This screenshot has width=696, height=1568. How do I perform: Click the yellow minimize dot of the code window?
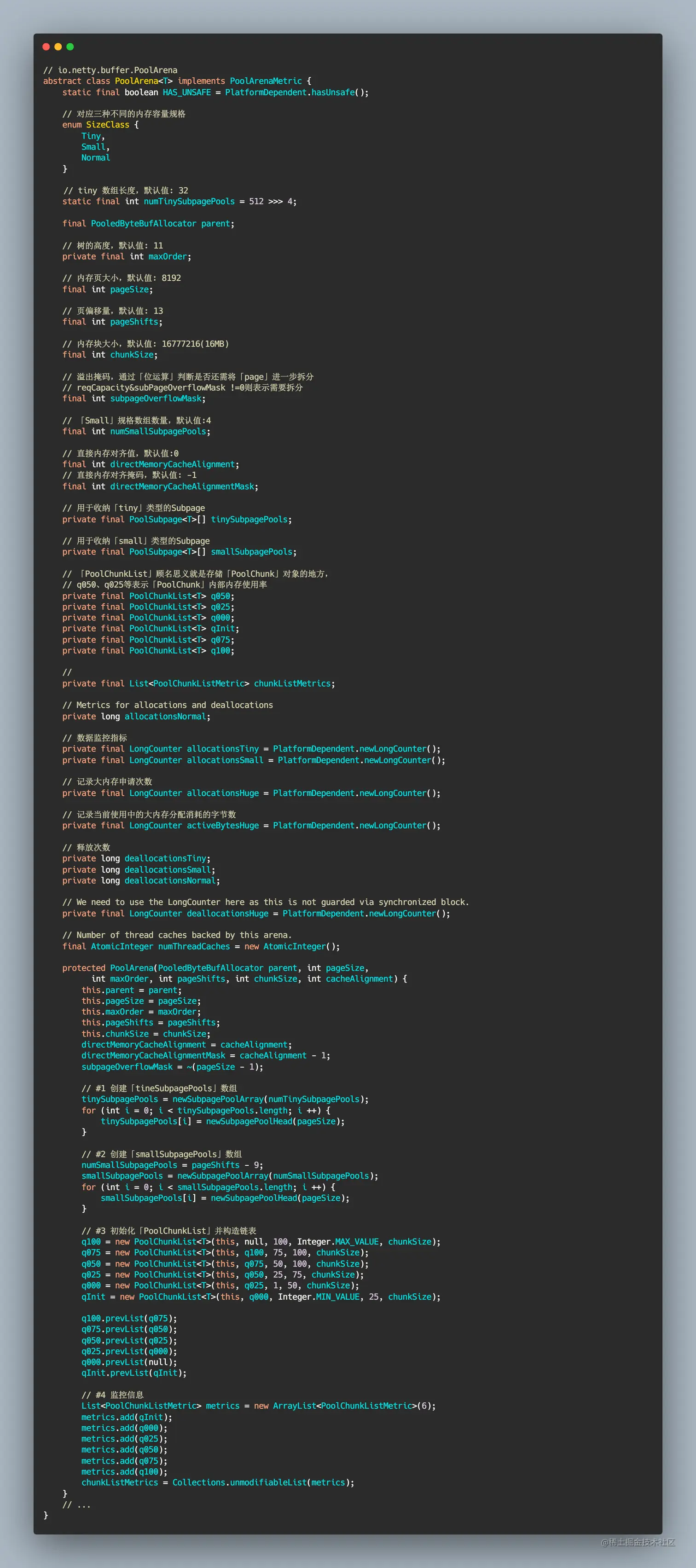[x=58, y=47]
